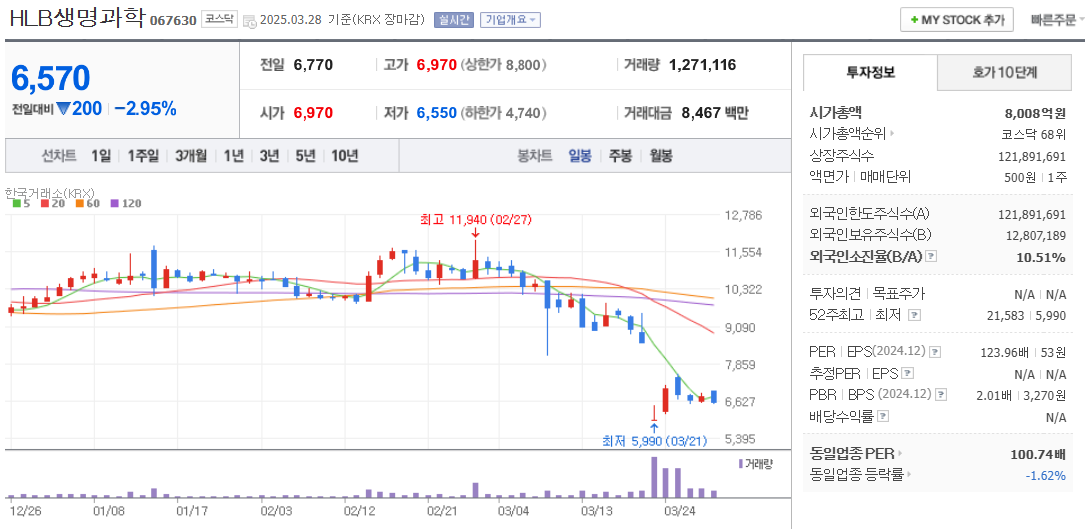This screenshot has height=529, width=1092.
Task: Expand the 동일업종 PER arrow link
Action: (x=900, y=454)
